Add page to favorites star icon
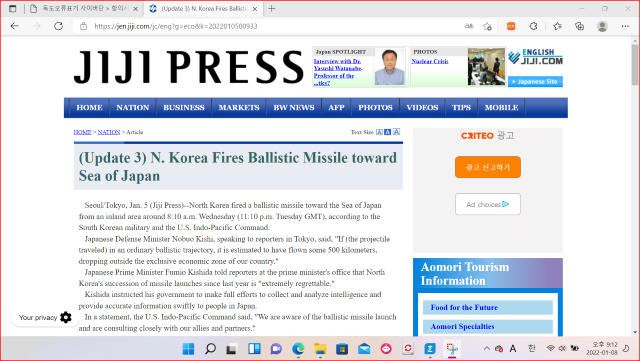640x361 pixels. [487, 26]
